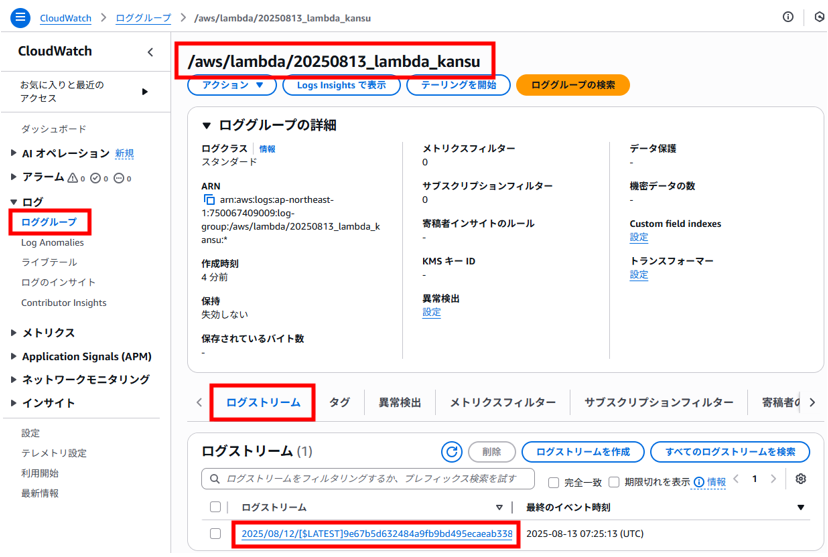Image resolution: width=828 pixels, height=557 pixels.
Task: Click the insufficient data alarm icon
Action: coord(119,178)
